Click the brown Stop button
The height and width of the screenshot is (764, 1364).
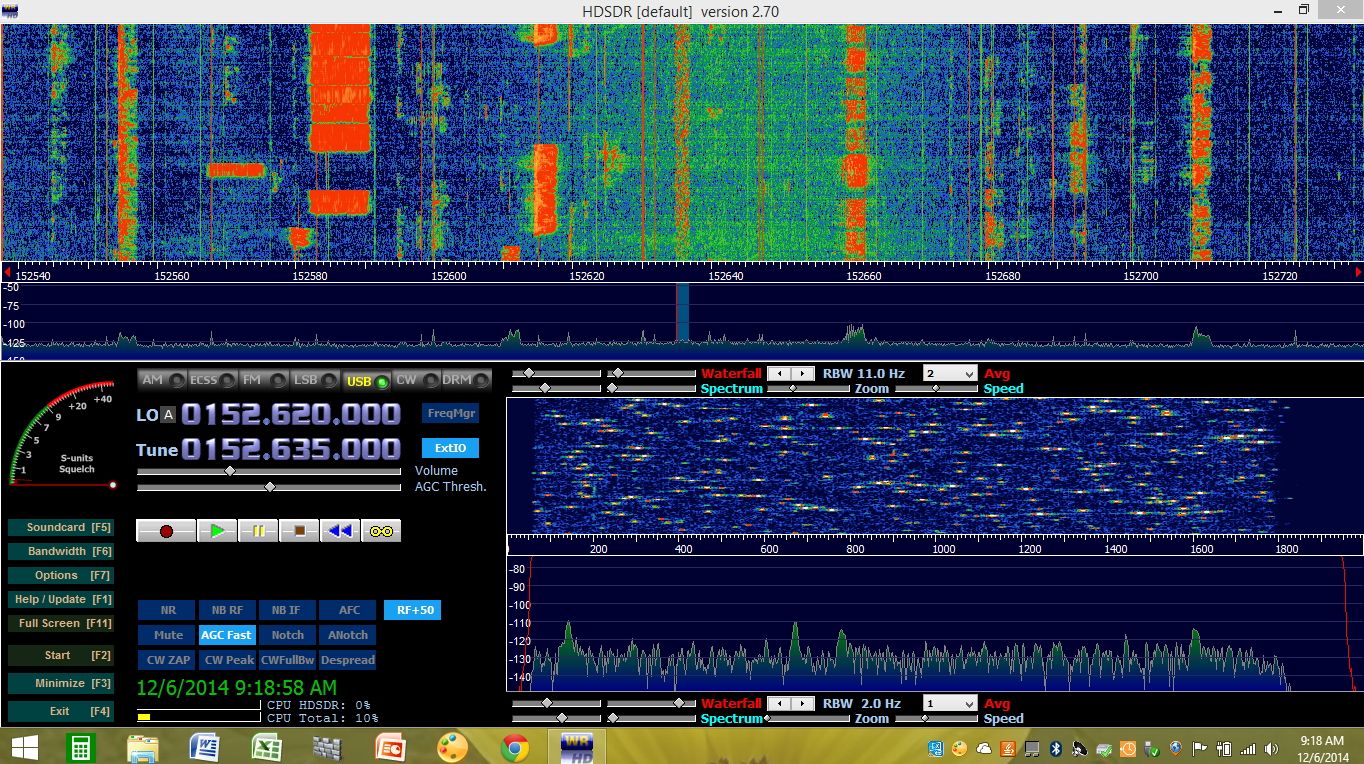pyautogui.click(x=299, y=531)
